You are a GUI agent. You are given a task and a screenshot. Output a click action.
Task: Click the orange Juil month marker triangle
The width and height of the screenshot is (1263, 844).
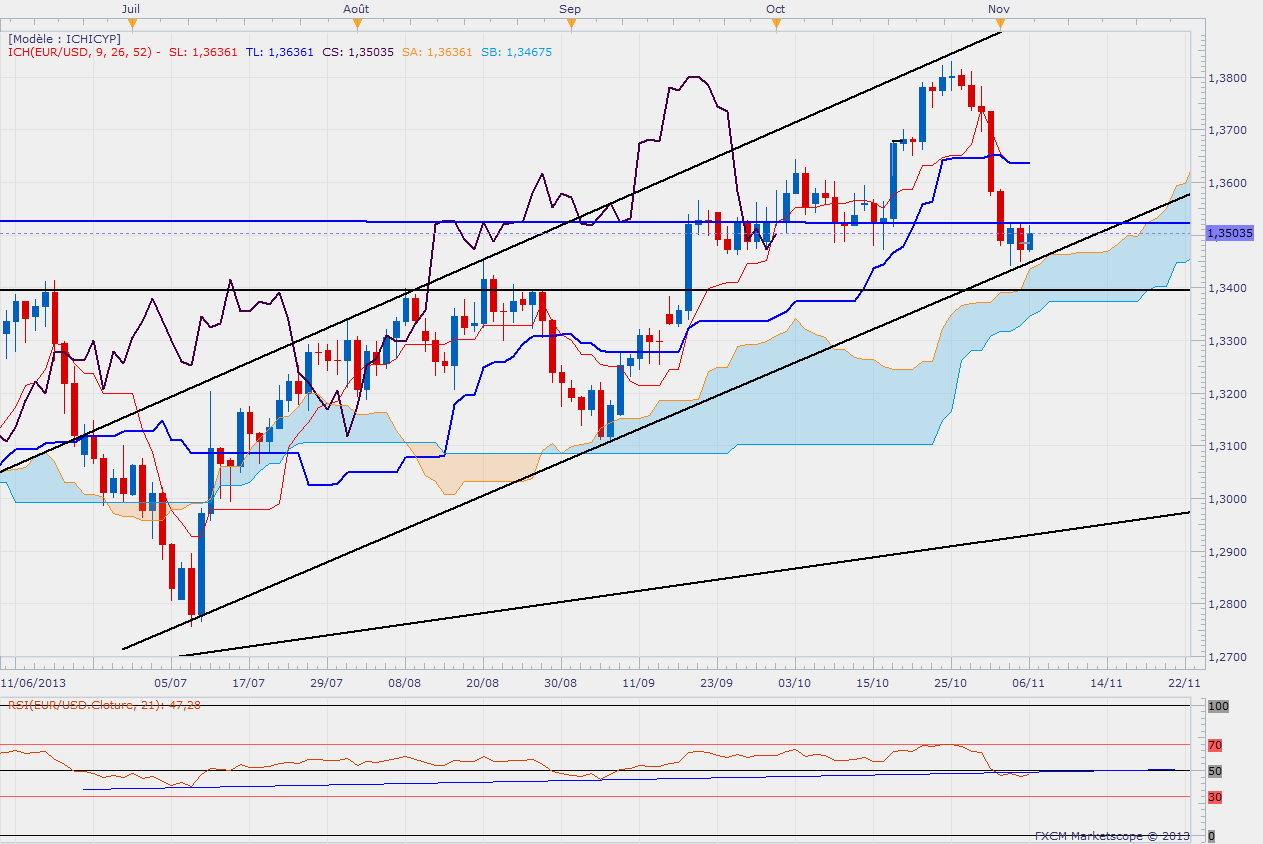pyautogui.click(x=130, y=22)
